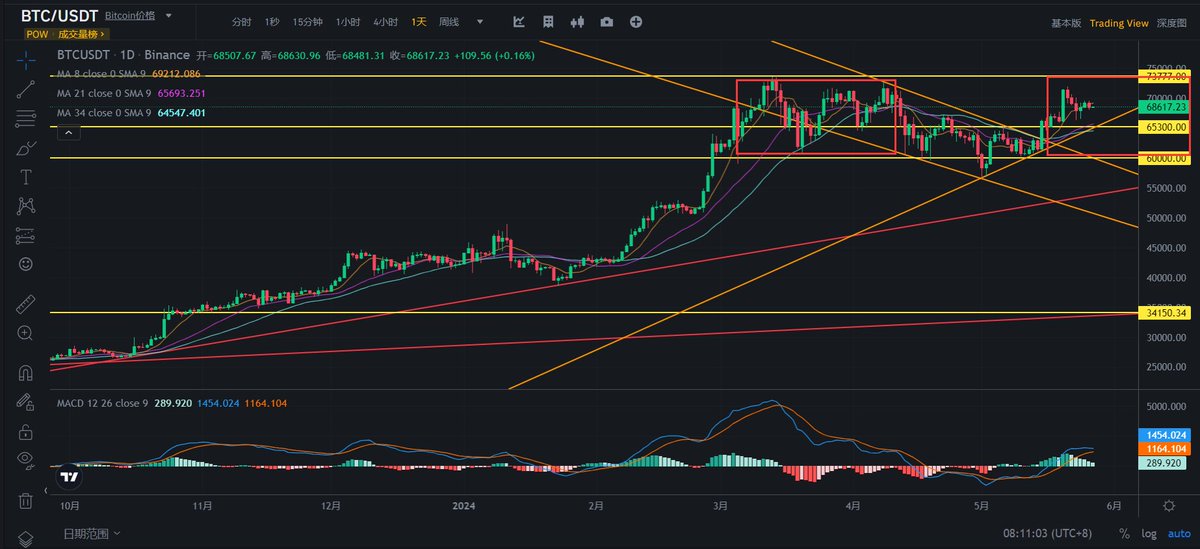This screenshot has width=1200, height=549.
Task: Toggle magnet mode for drawings
Action: pos(26,373)
